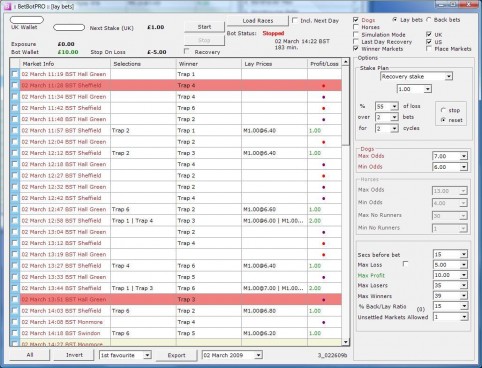Check the 13:51 Hall Green row checkbox

pos(14,299)
